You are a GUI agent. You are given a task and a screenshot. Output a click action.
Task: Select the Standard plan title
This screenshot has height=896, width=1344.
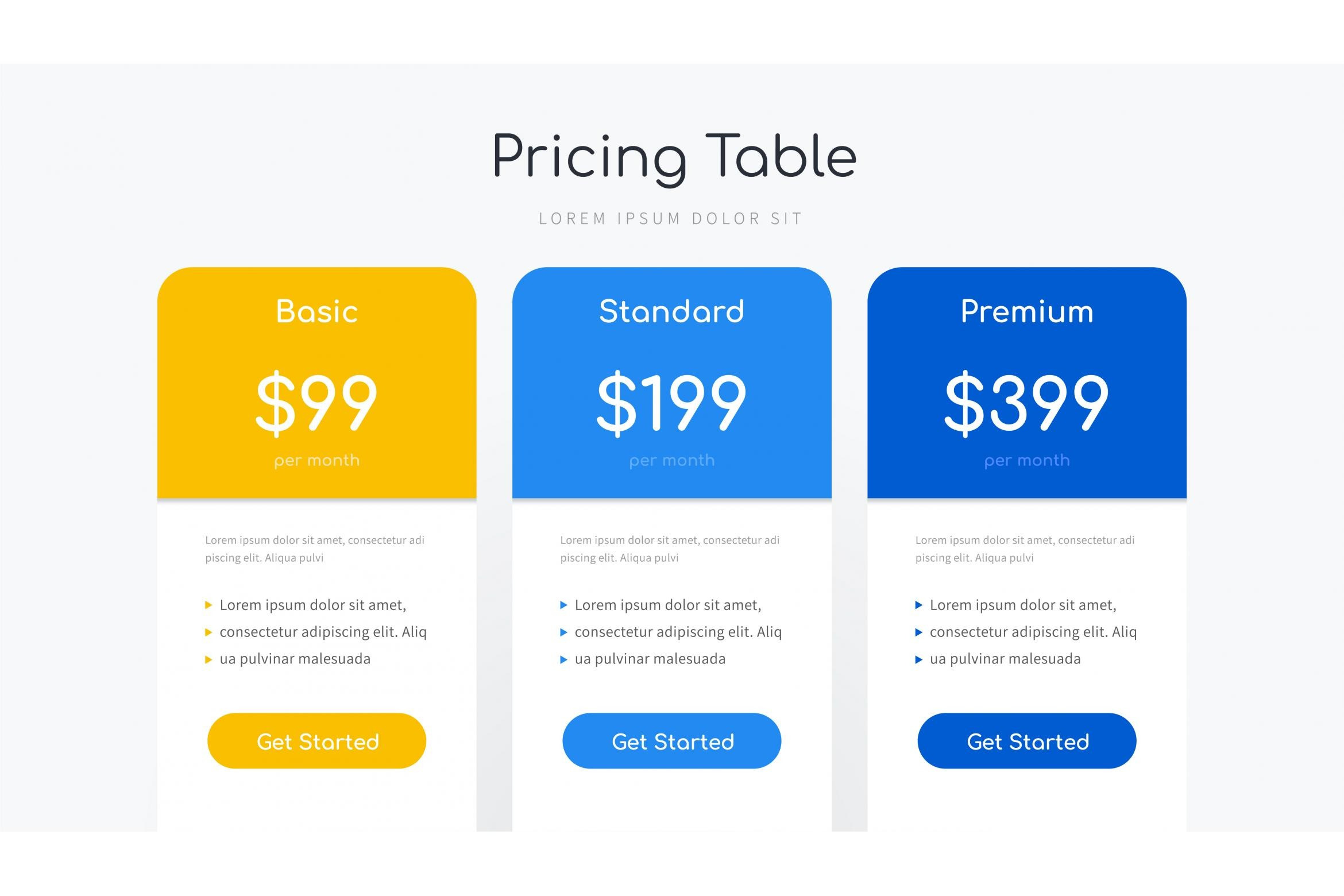click(671, 312)
